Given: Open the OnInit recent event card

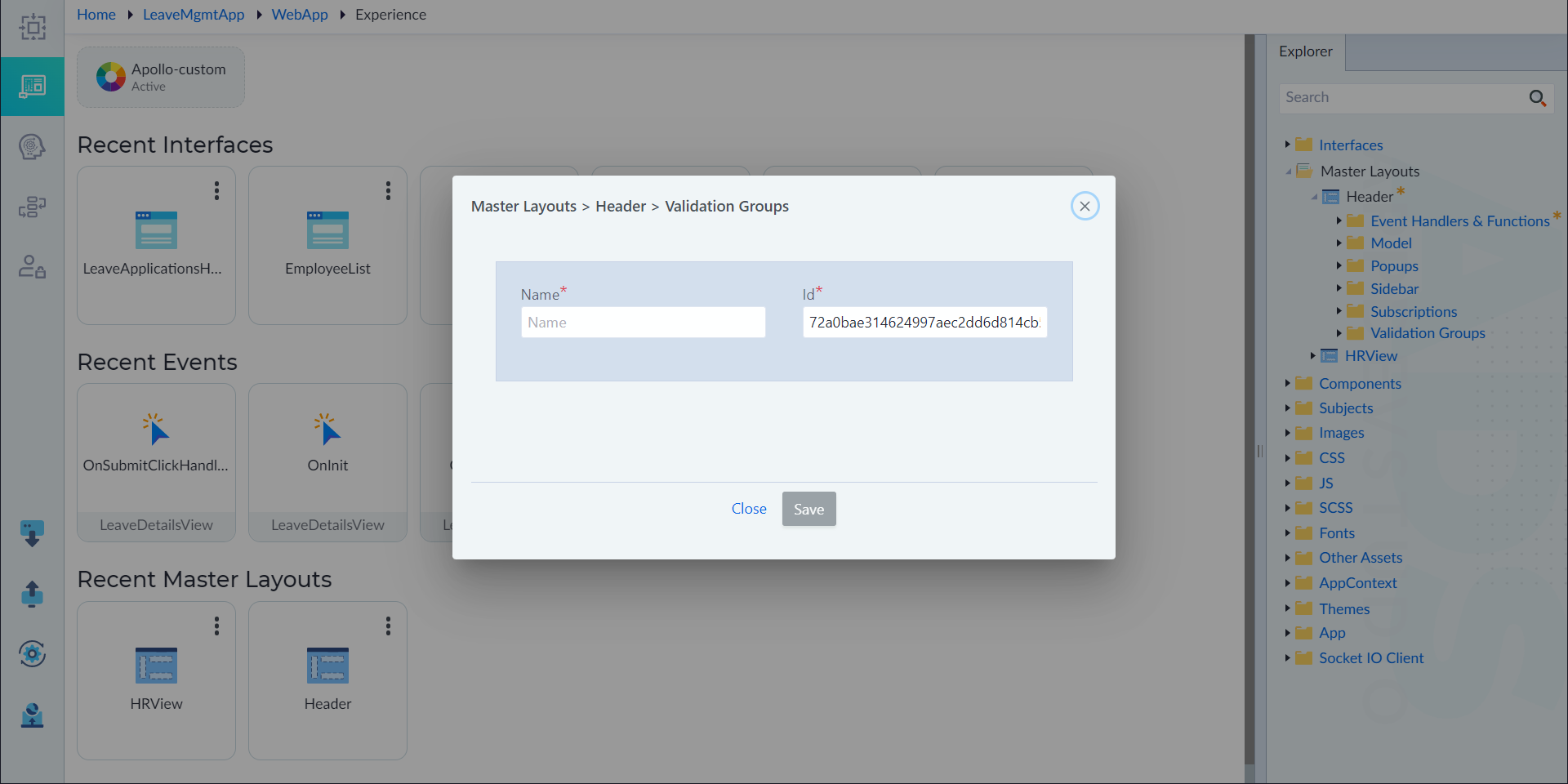Looking at the screenshot, I should pos(327,462).
